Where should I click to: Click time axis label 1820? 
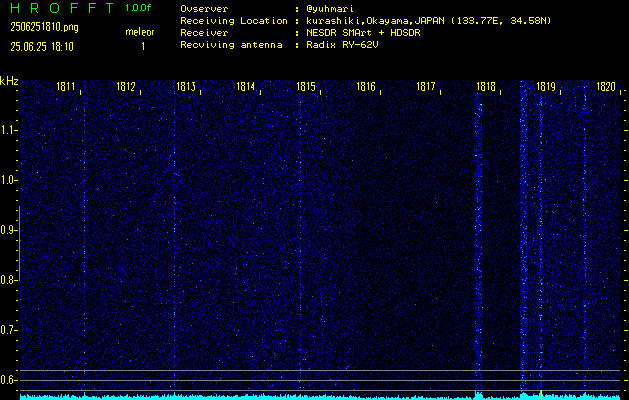pyautogui.click(x=606, y=87)
